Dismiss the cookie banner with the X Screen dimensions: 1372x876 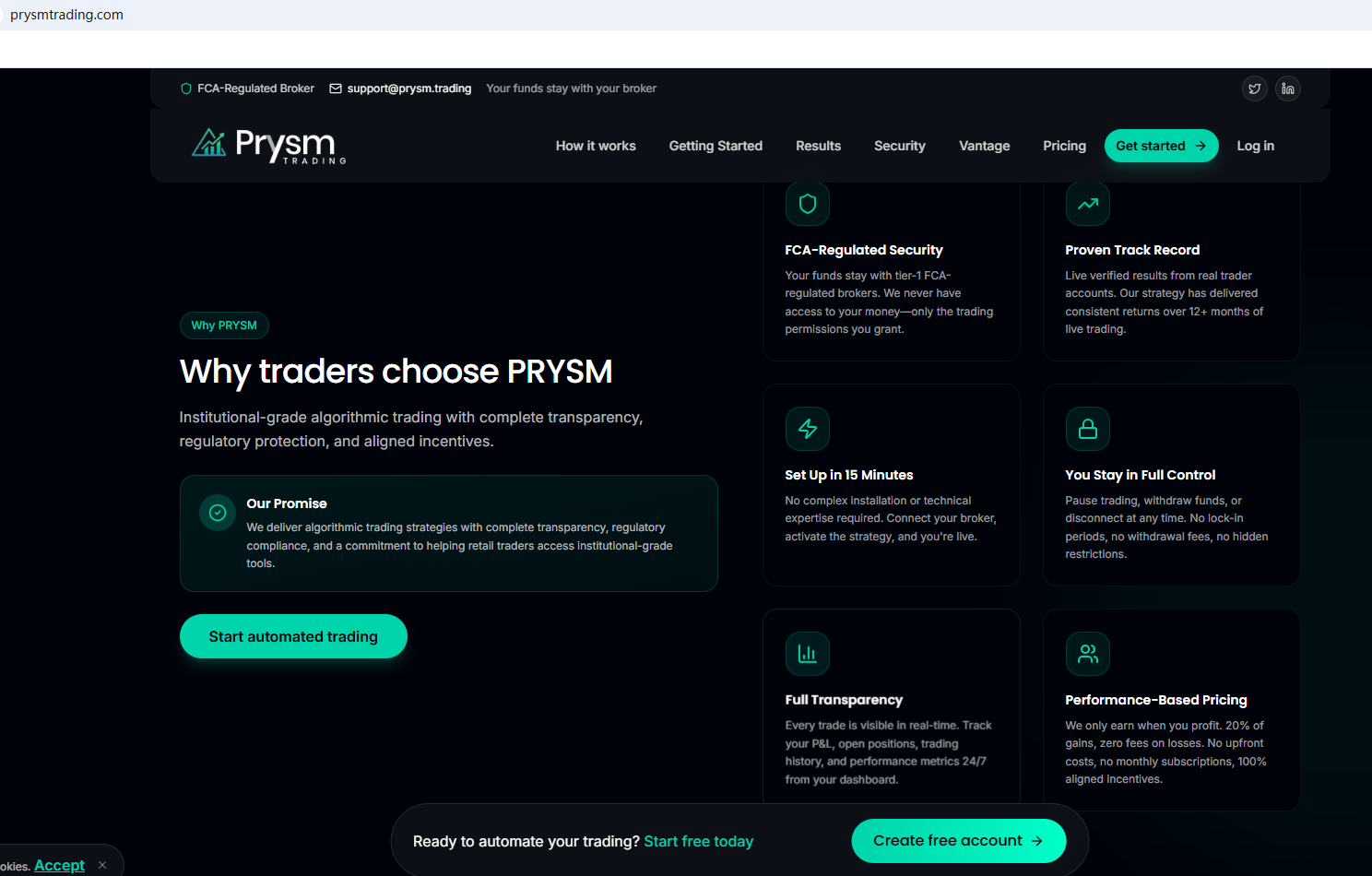point(102,865)
